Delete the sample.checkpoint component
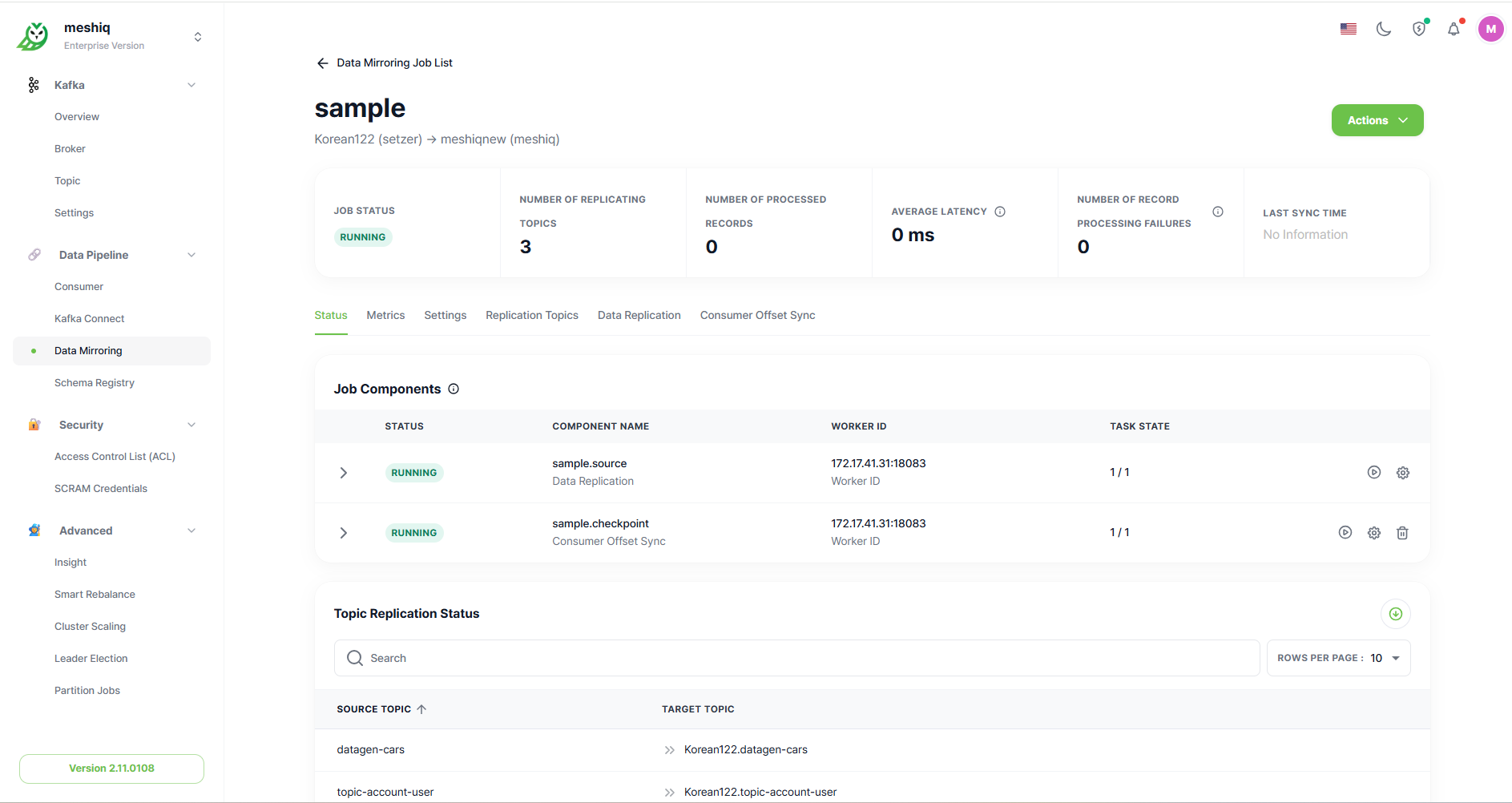 (1402, 533)
